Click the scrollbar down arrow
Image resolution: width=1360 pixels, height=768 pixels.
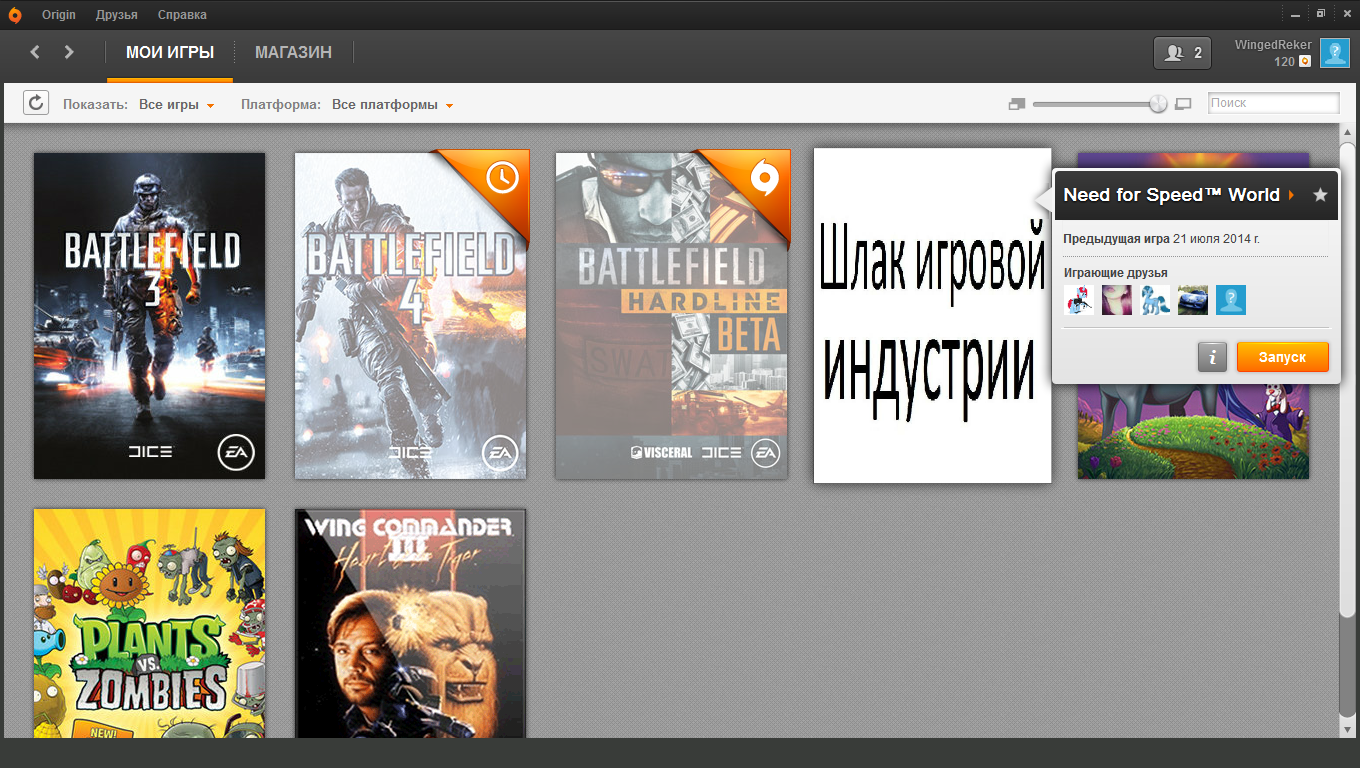coord(1347,729)
